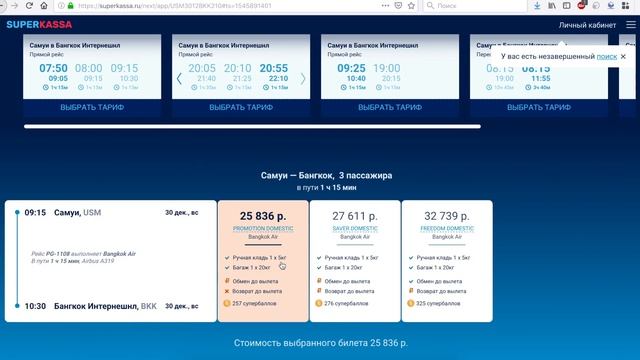Open FREEDOM DOMESTIC fare details link

[447, 228]
